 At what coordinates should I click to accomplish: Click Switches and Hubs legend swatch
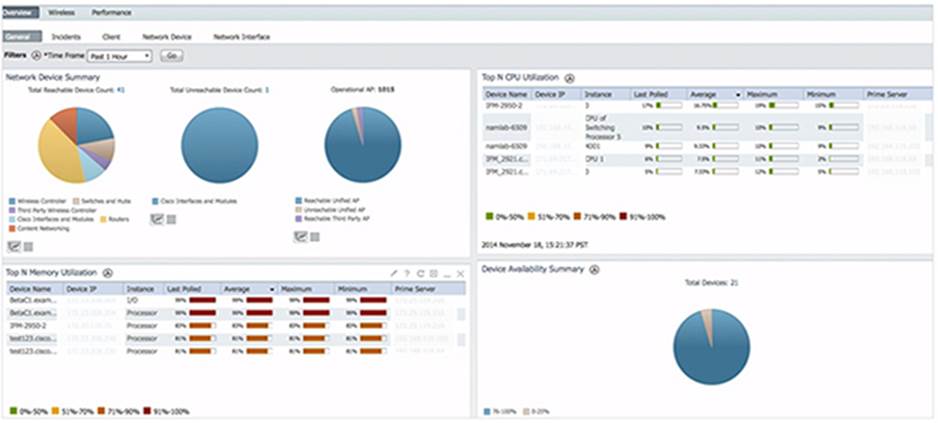(x=77, y=202)
